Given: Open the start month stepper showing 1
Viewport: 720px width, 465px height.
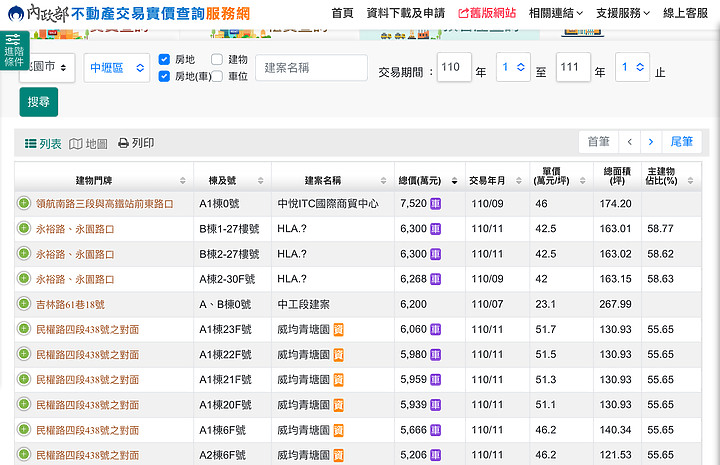Looking at the screenshot, I should point(513,68).
